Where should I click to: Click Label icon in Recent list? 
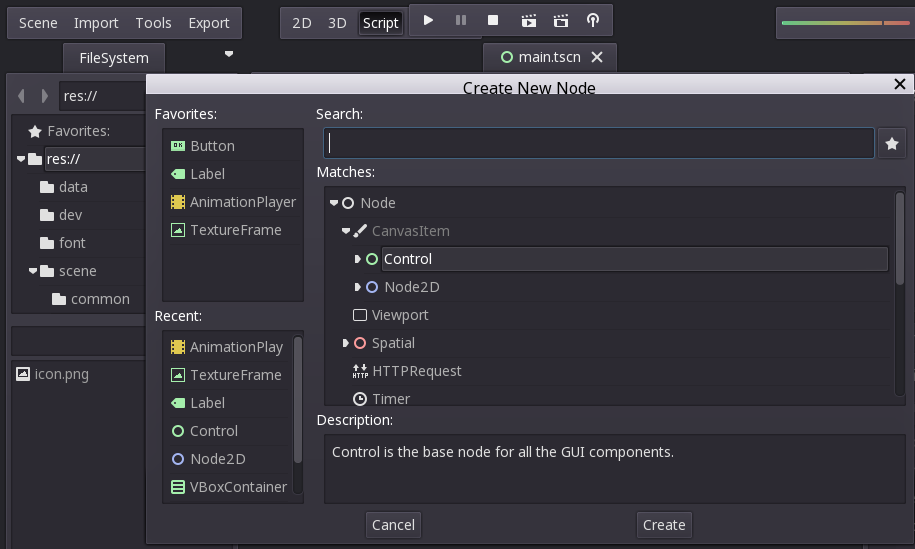(x=178, y=403)
